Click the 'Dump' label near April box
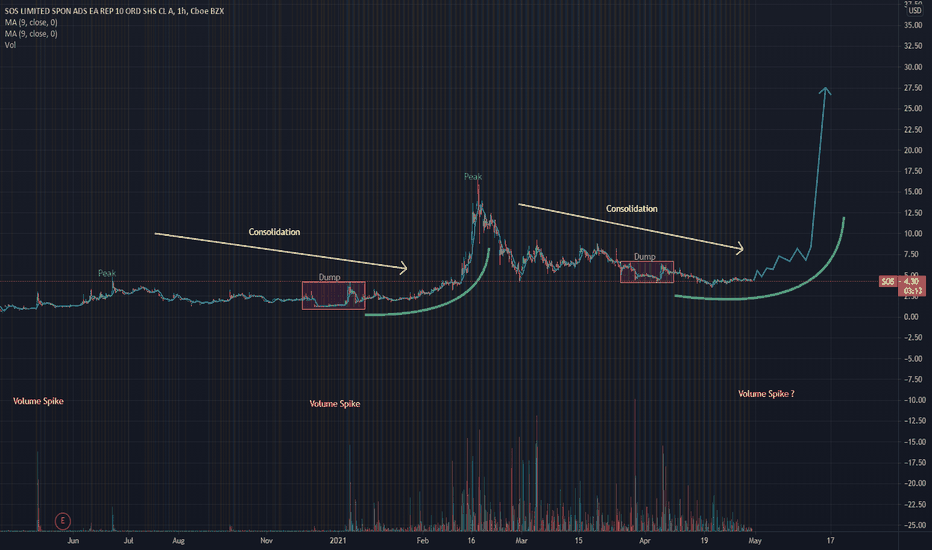The height and width of the screenshot is (550, 932). (x=644, y=257)
